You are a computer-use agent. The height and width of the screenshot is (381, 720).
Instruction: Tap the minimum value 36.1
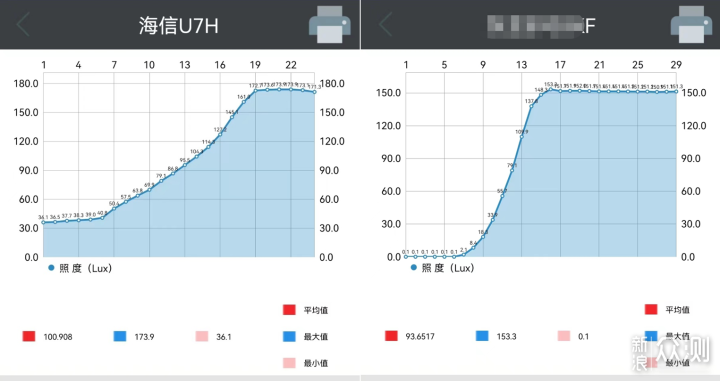tap(224, 337)
